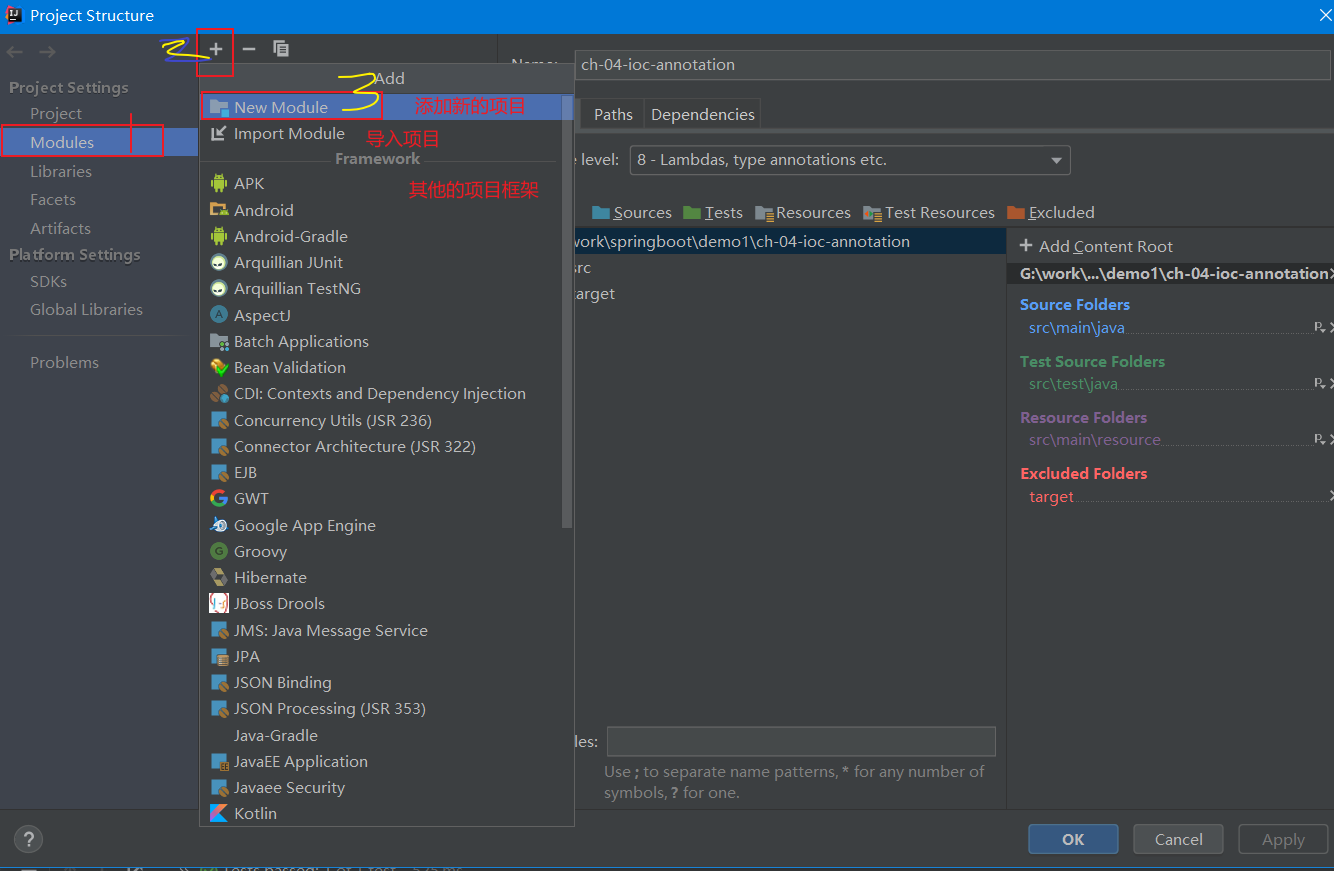The height and width of the screenshot is (871, 1334).
Task: Click the JBoss Drools icon
Action: click(x=219, y=603)
